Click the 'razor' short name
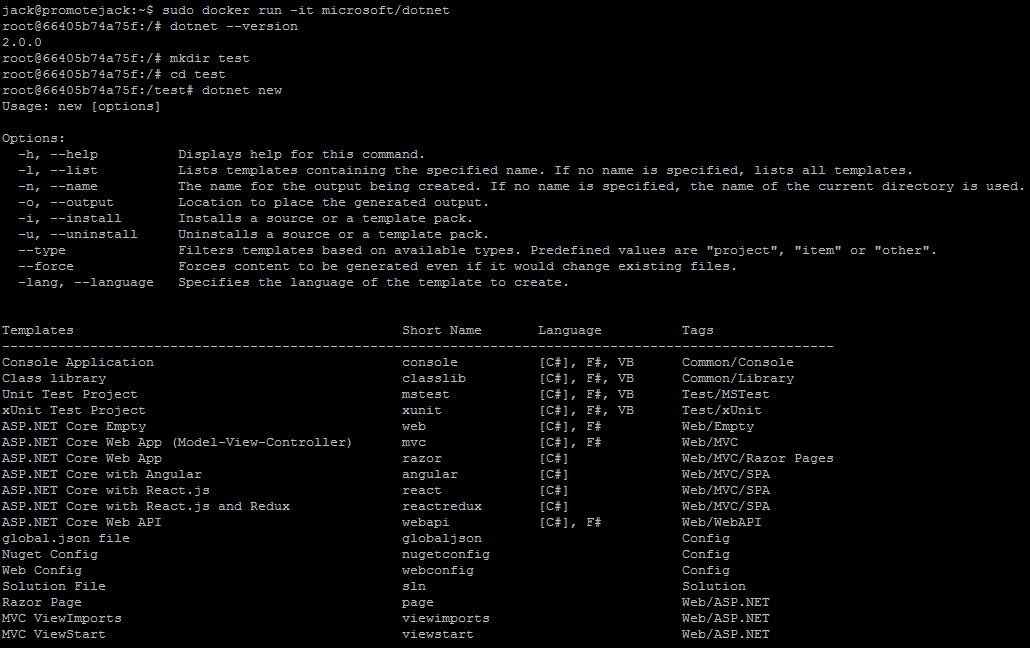The width and height of the screenshot is (1030, 648). tap(422, 458)
